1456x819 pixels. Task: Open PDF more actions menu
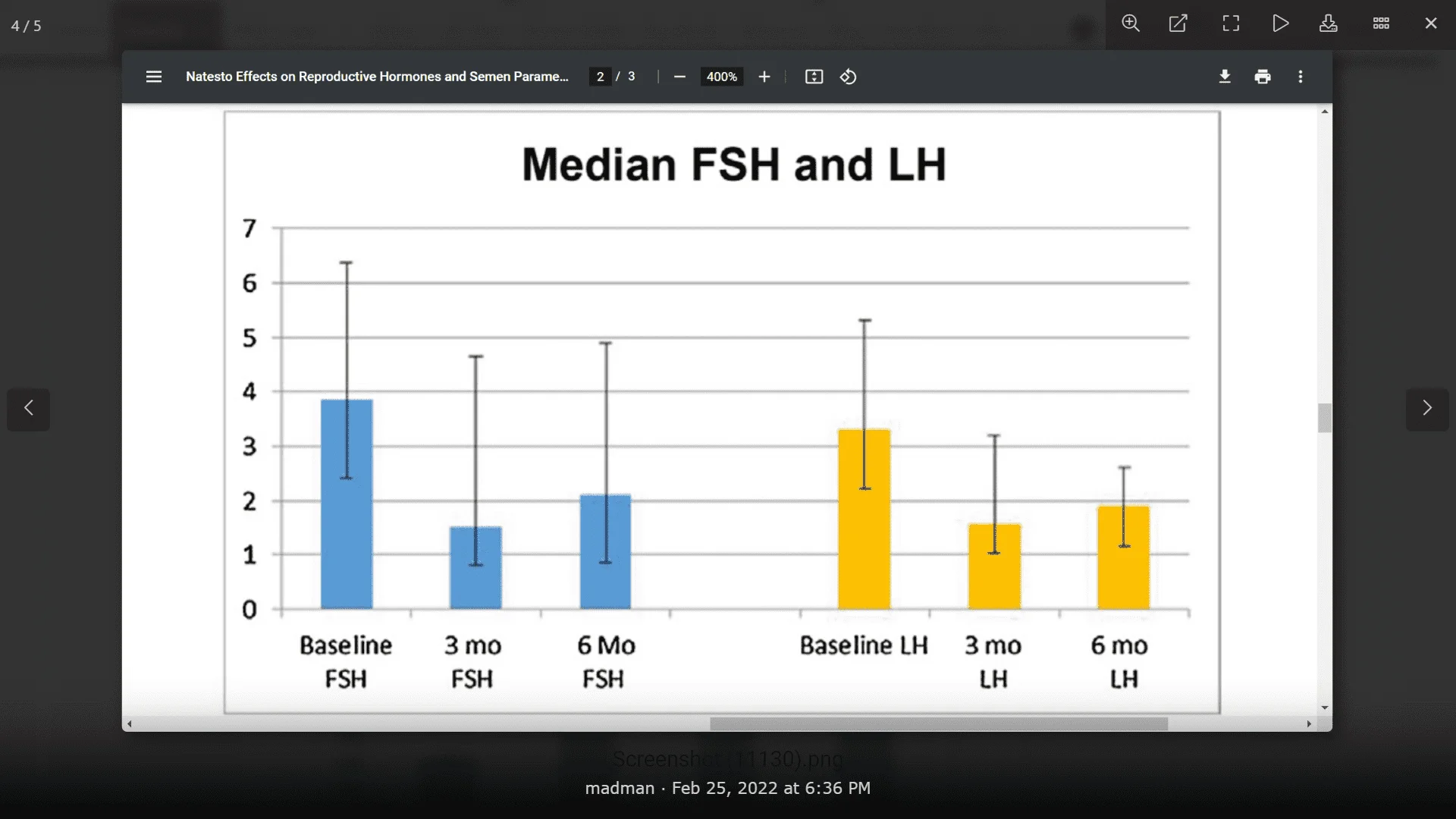(x=1301, y=77)
